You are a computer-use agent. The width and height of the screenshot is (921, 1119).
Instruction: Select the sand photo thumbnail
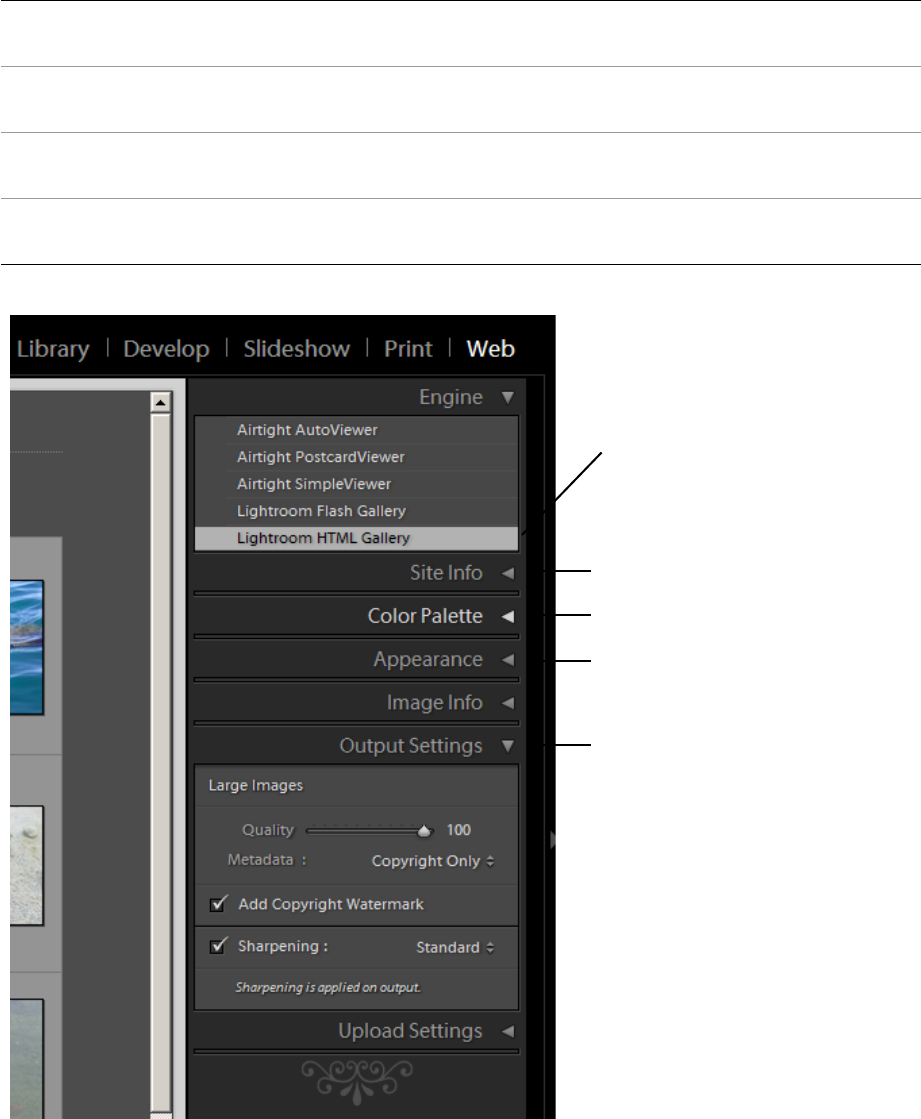tap(26, 866)
